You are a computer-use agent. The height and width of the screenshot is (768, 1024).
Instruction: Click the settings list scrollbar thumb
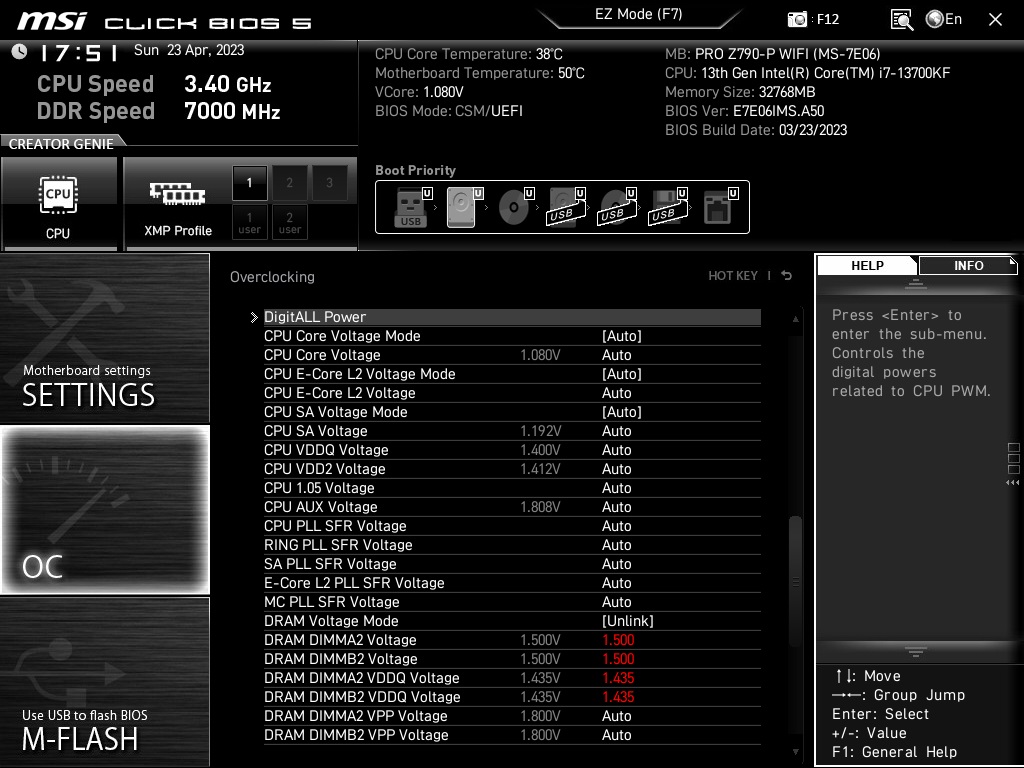click(795, 581)
